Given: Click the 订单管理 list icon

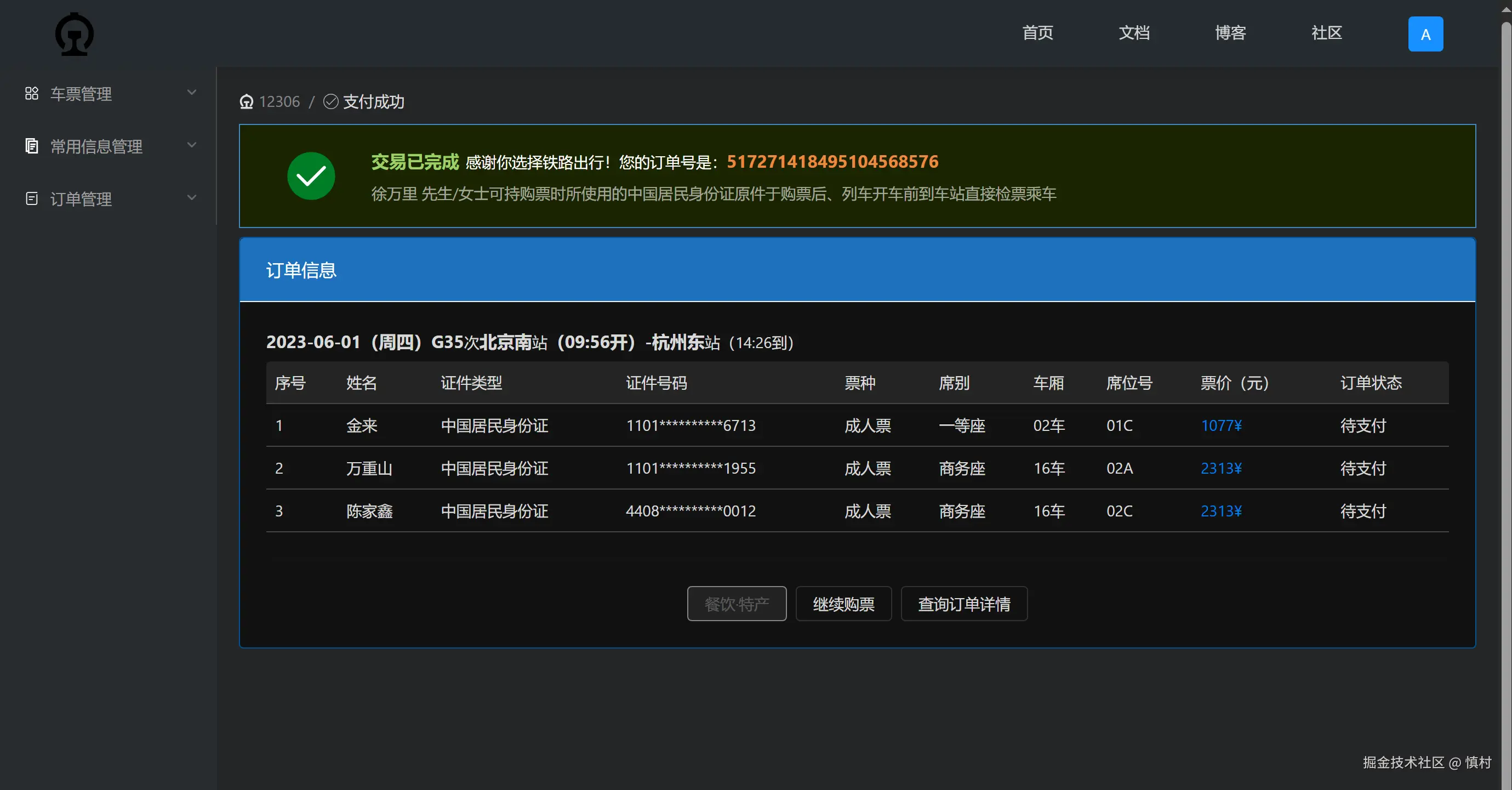Looking at the screenshot, I should coord(32,198).
